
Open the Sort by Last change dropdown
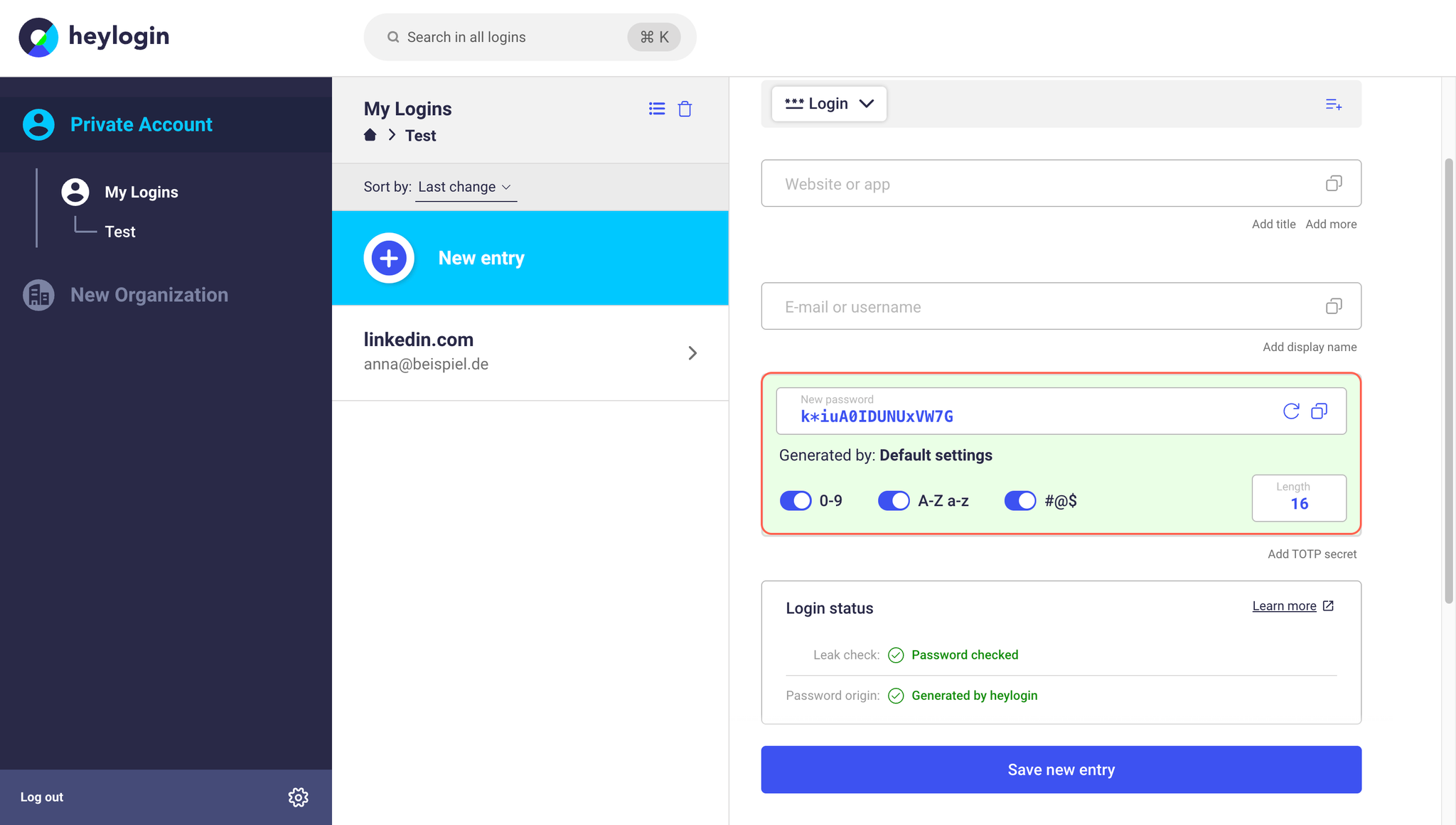point(466,187)
